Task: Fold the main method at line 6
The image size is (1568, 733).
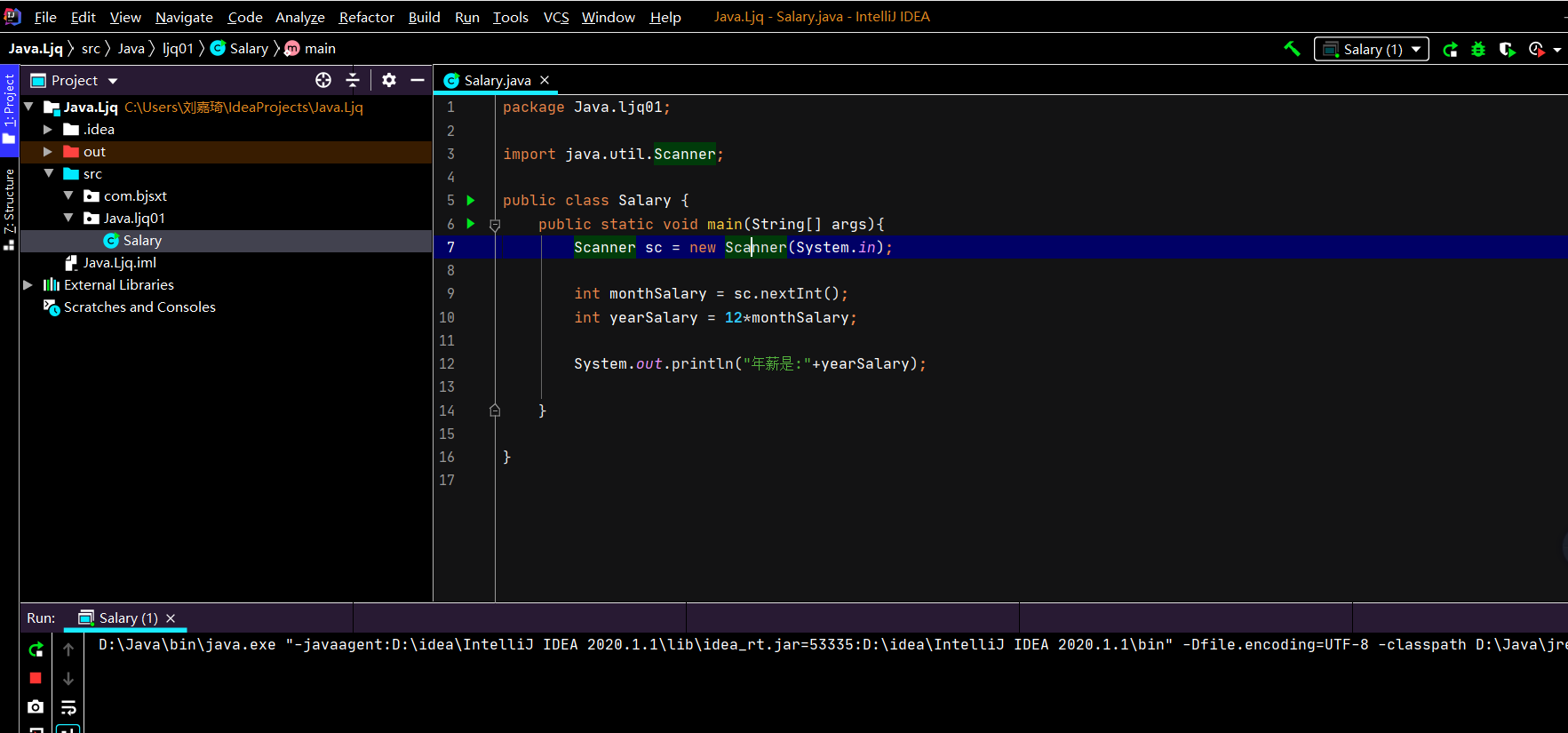Action: click(495, 225)
